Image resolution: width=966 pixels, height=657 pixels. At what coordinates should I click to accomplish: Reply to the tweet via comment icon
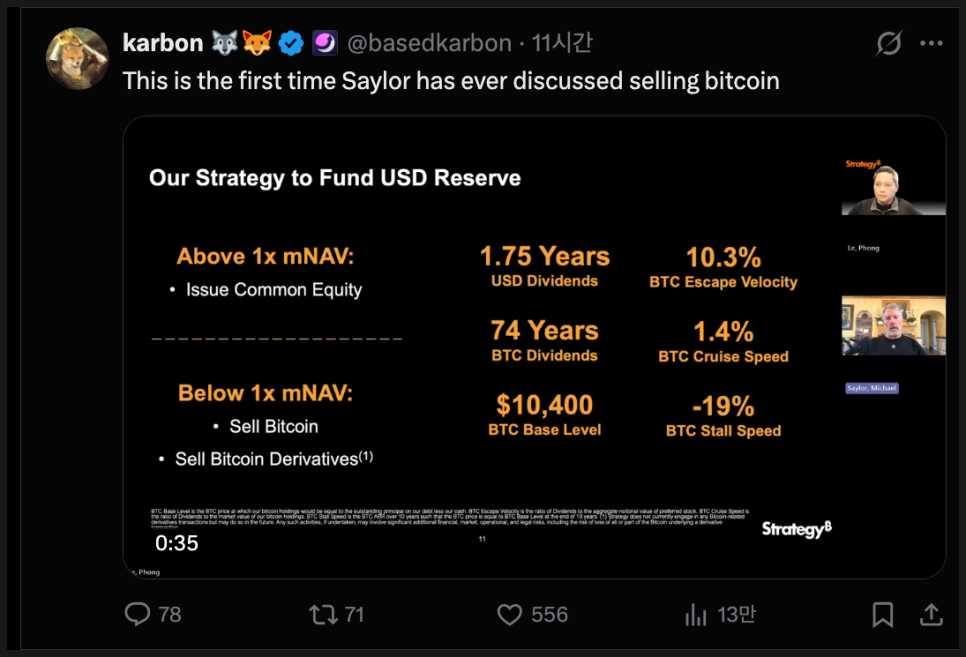coord(138,613)
